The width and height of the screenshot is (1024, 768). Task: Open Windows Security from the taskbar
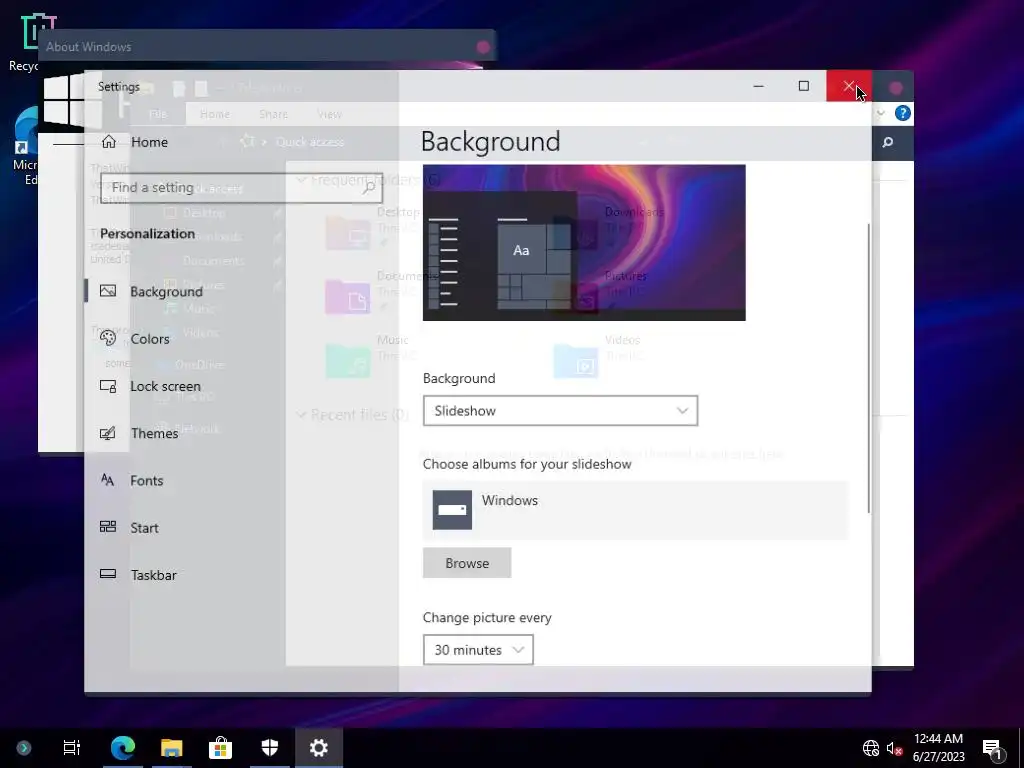(x=270, y=748)
